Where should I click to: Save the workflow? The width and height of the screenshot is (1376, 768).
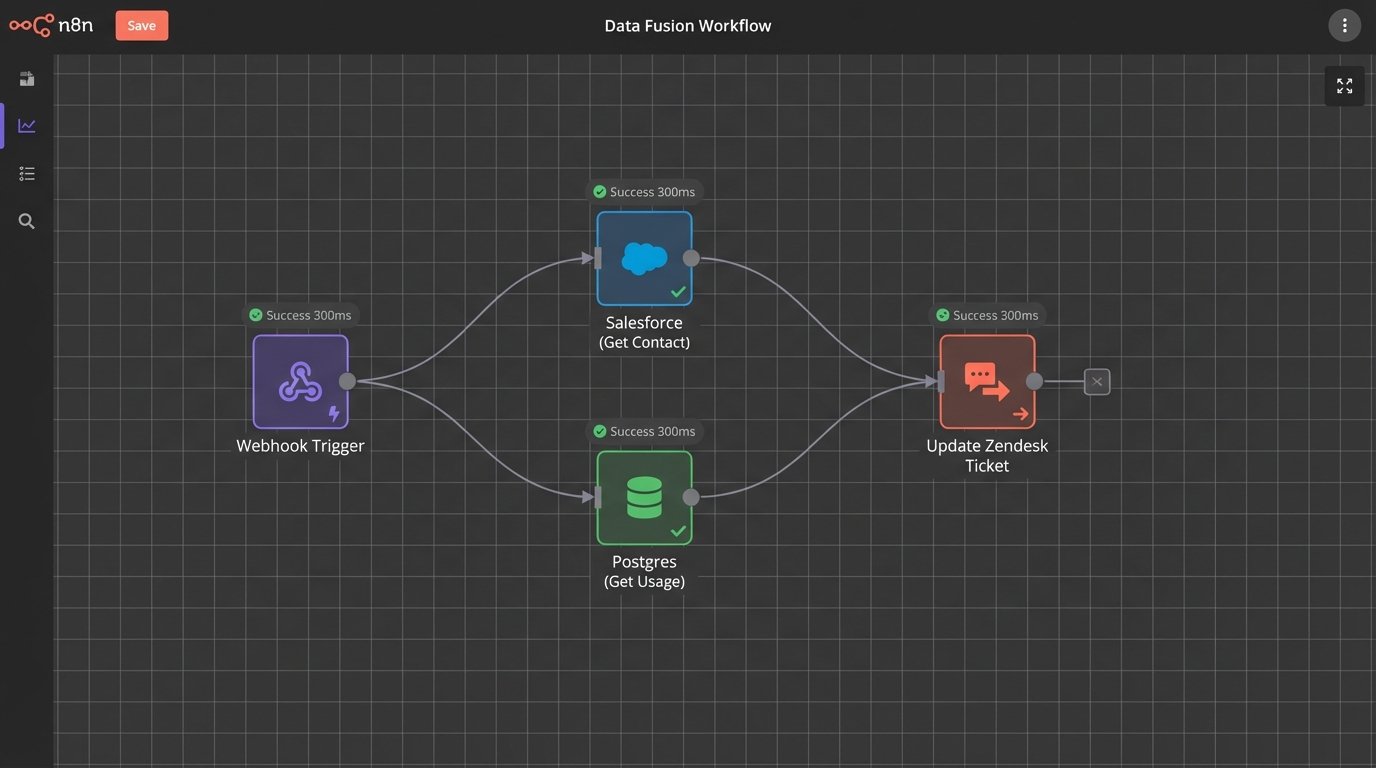[x=142, y=25]
